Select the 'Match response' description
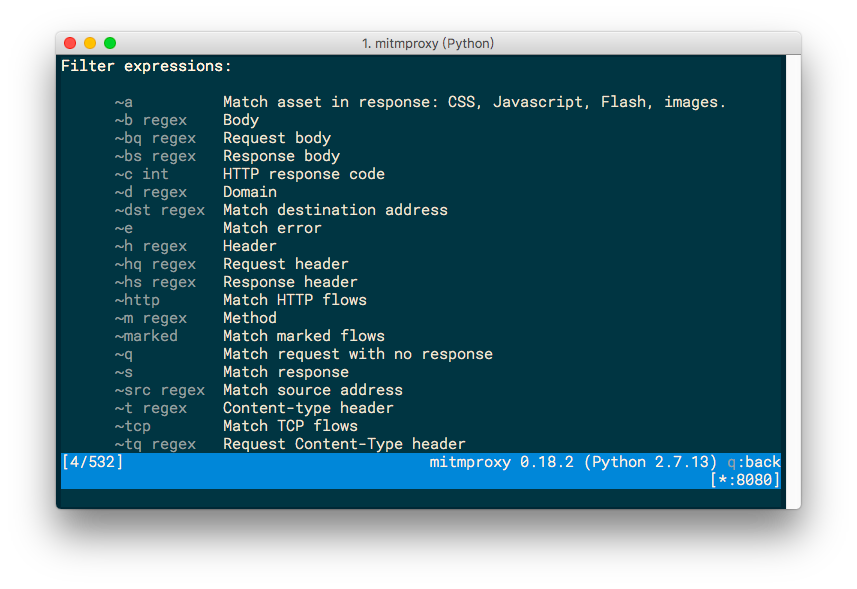 (x=286, y=373)
